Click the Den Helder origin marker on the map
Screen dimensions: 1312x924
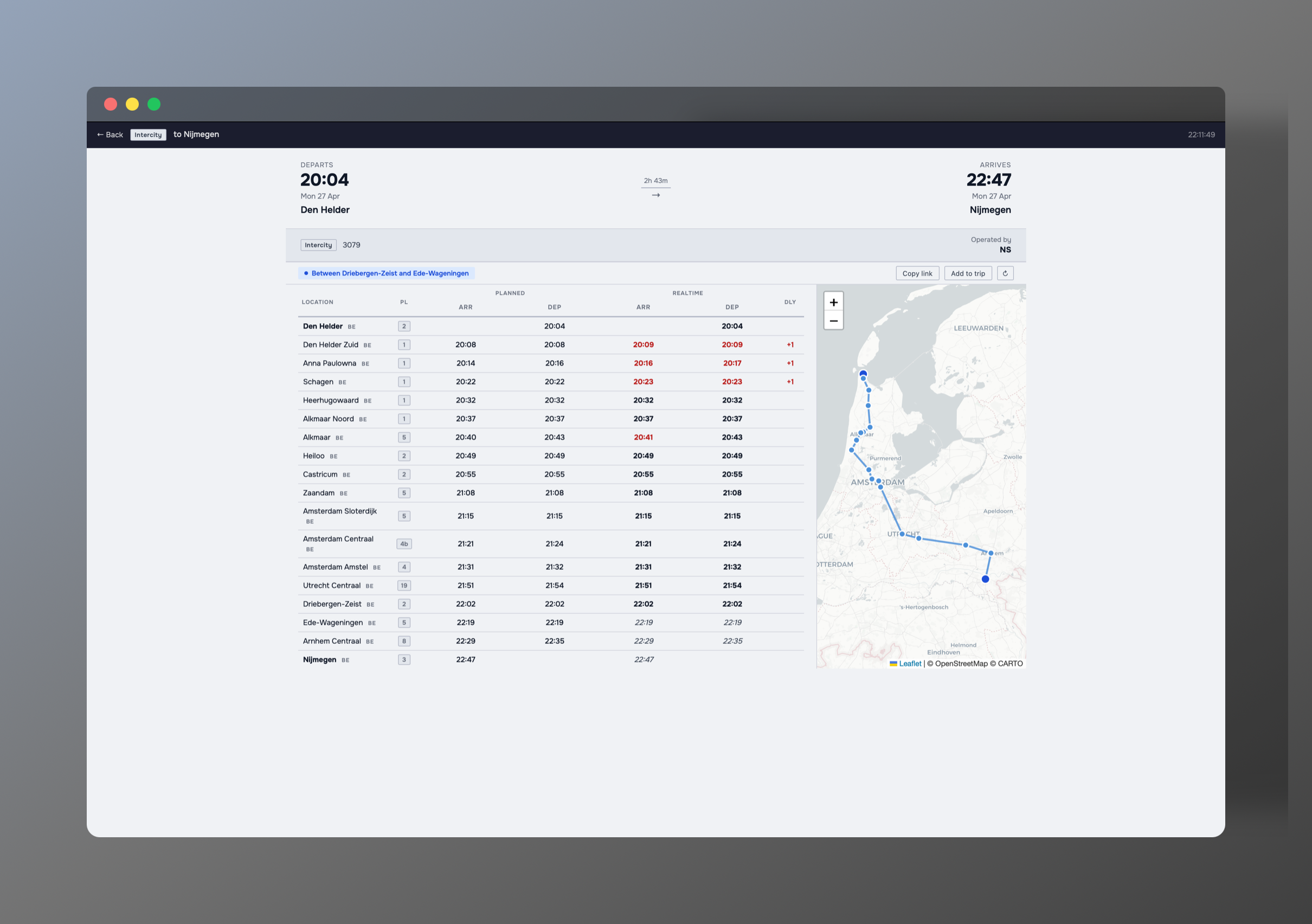(x=863, y=374)
